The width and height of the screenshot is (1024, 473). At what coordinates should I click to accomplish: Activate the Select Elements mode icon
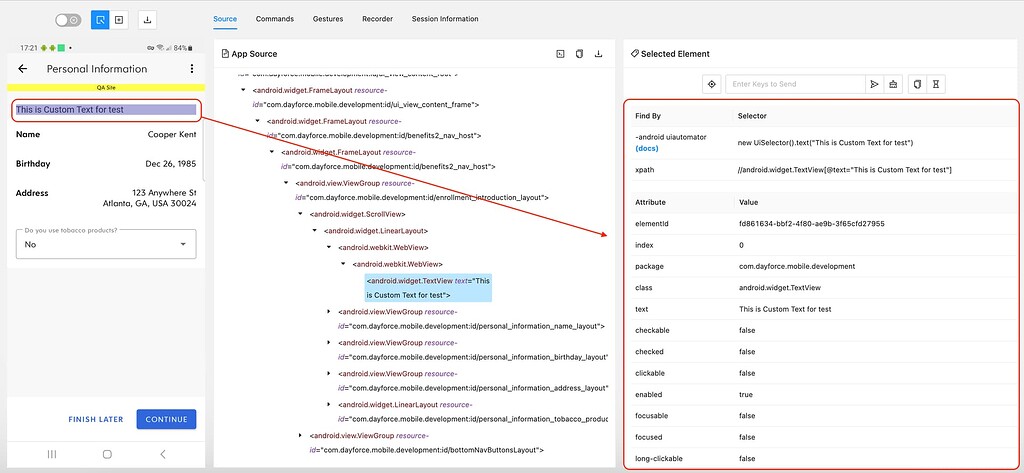(100, 20)
